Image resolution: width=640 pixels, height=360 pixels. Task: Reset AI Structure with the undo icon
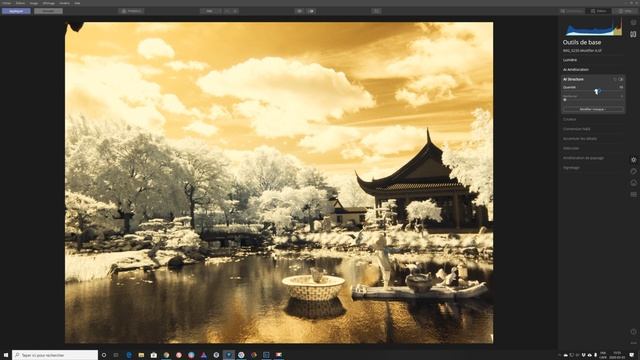click(x=615, y=79)
